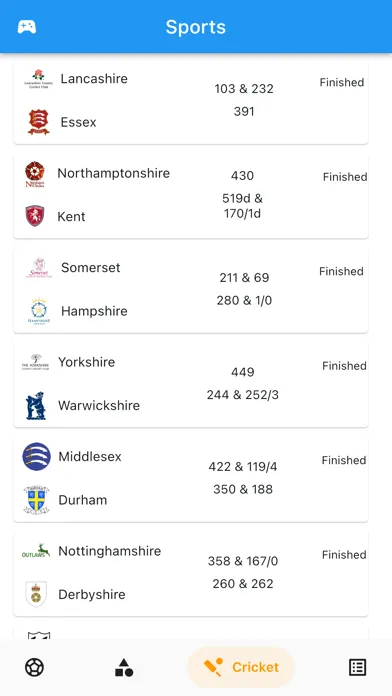The image size is (392, 696).
Task: Tap the game controller icon in header
Action: (27, 27)
